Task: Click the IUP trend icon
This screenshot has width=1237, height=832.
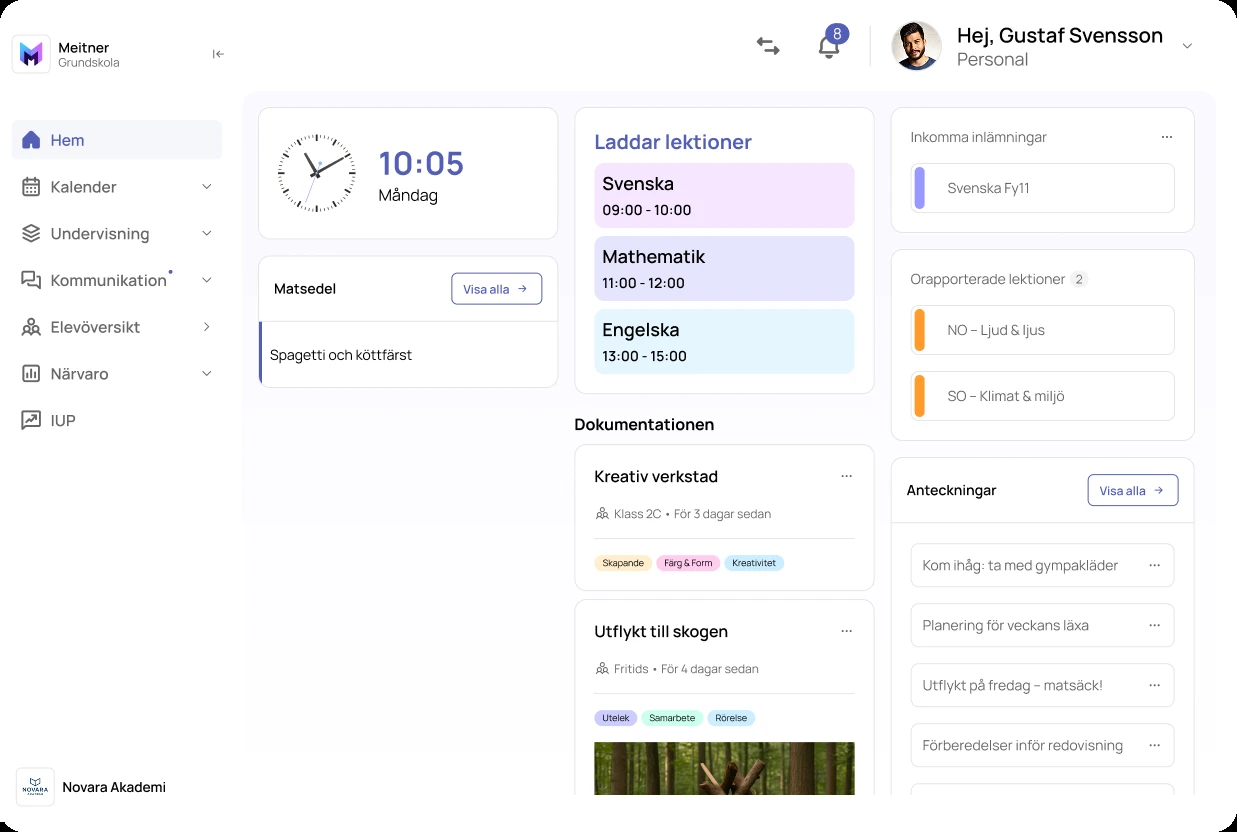Action: (x=31, y=420)
